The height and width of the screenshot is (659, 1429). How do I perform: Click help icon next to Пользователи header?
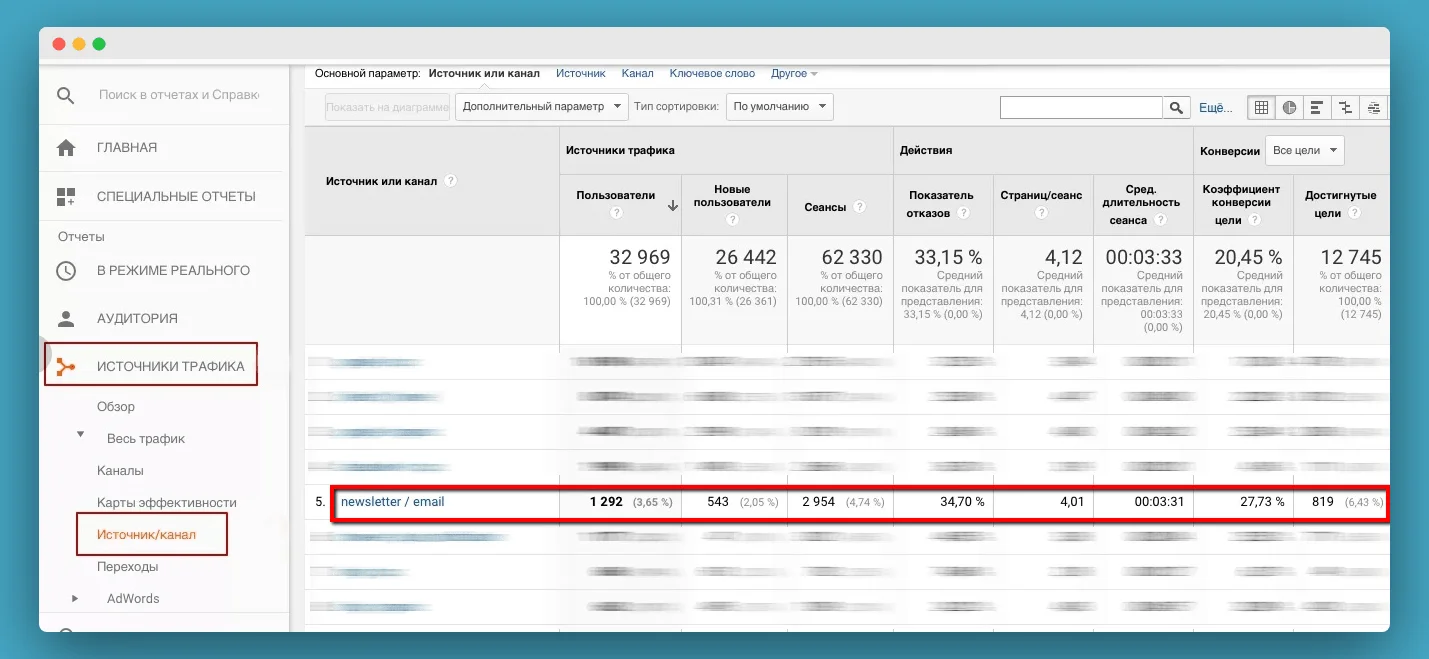(616, 213)
